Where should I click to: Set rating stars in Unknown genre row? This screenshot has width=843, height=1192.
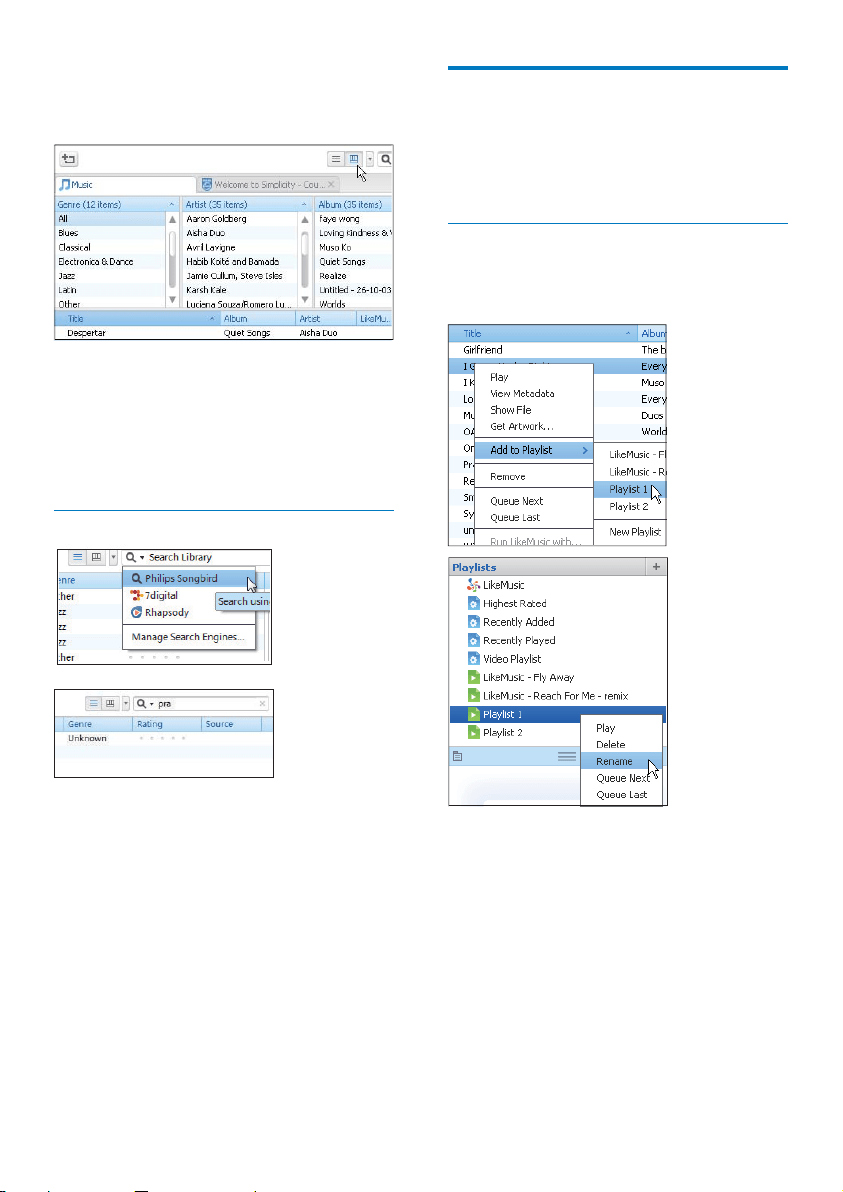[162, 738]
